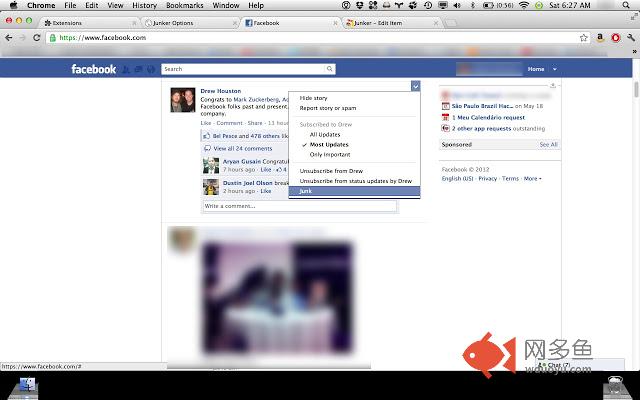640x400 pixels.
Task: Open the Chrome wrench settings menu
Action: (630, 38)
